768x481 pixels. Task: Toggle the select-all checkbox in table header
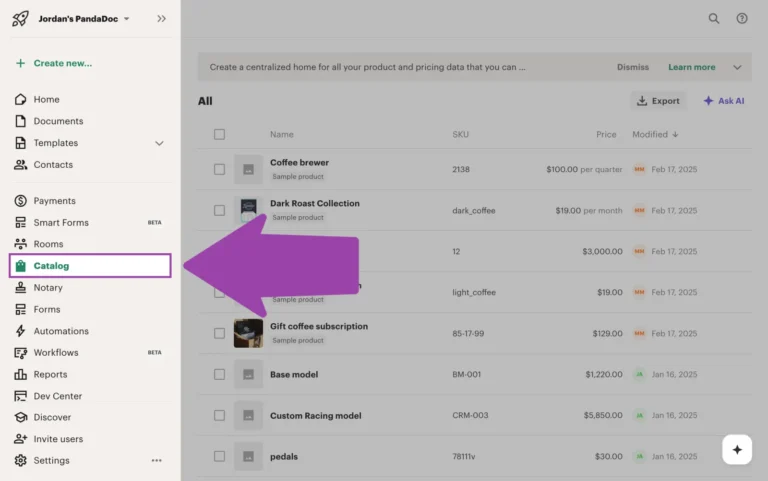pyautogui.click(x=219, y=134)
